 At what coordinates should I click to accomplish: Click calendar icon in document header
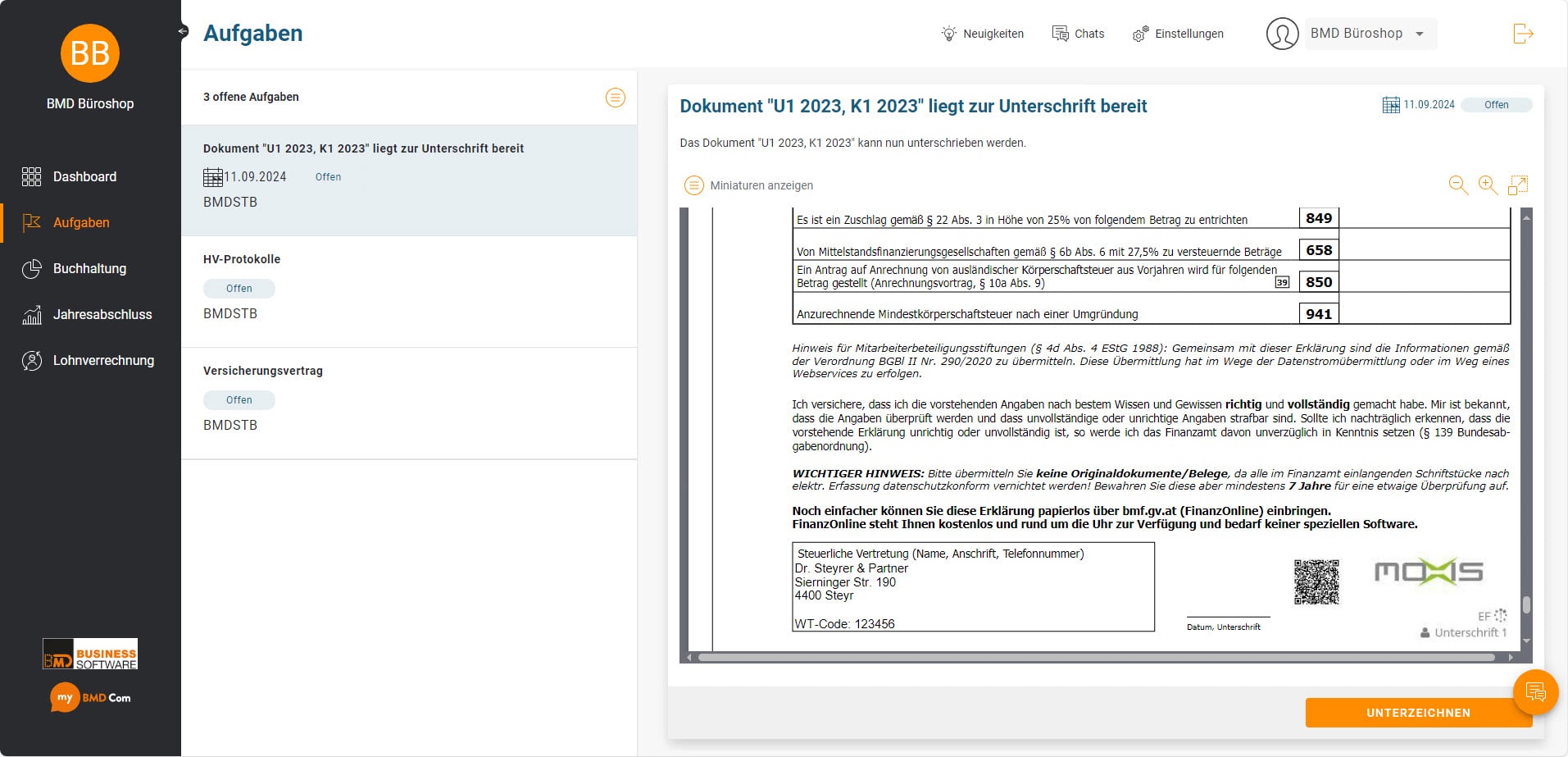1391,105
